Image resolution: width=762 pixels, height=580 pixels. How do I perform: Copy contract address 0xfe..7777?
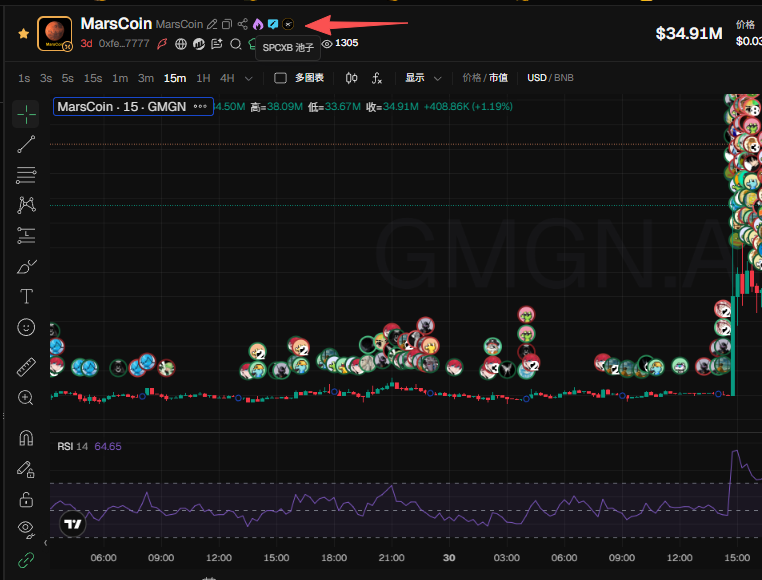click(124, 43)
